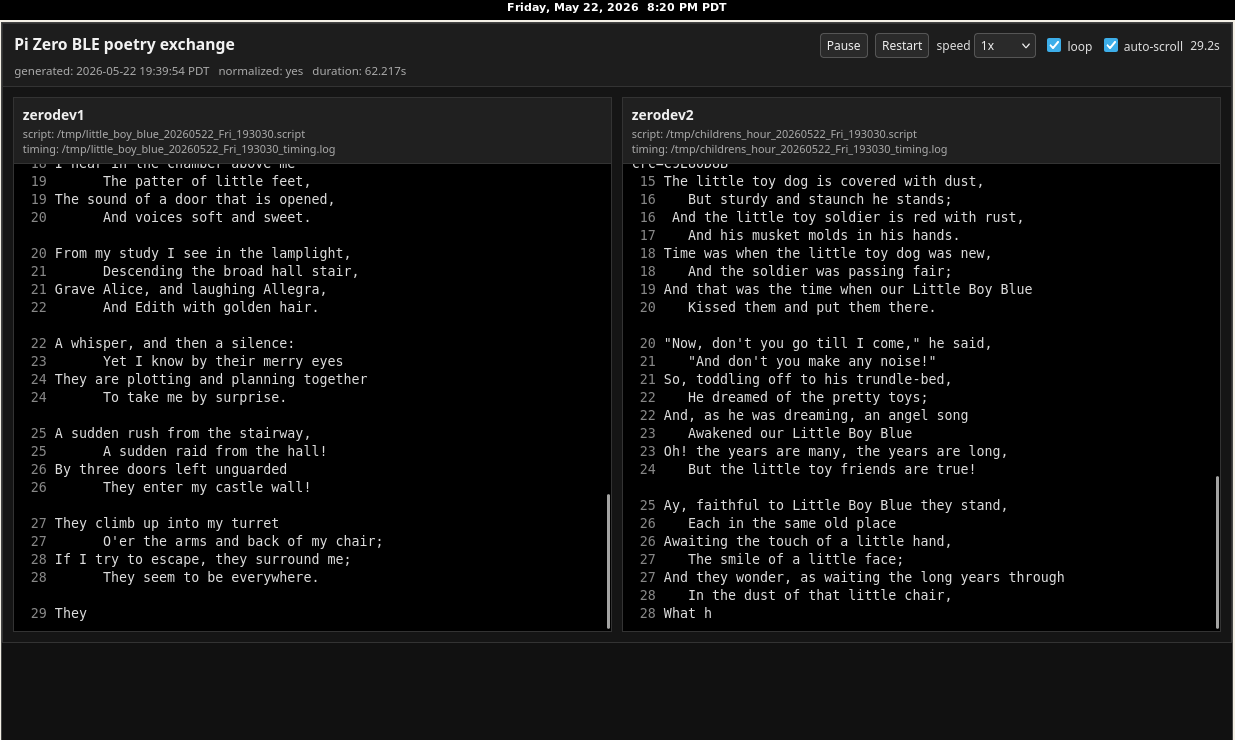The image size is (1235, 740).
Task: Click the normalized: yes label
Action: click(261, 71)
